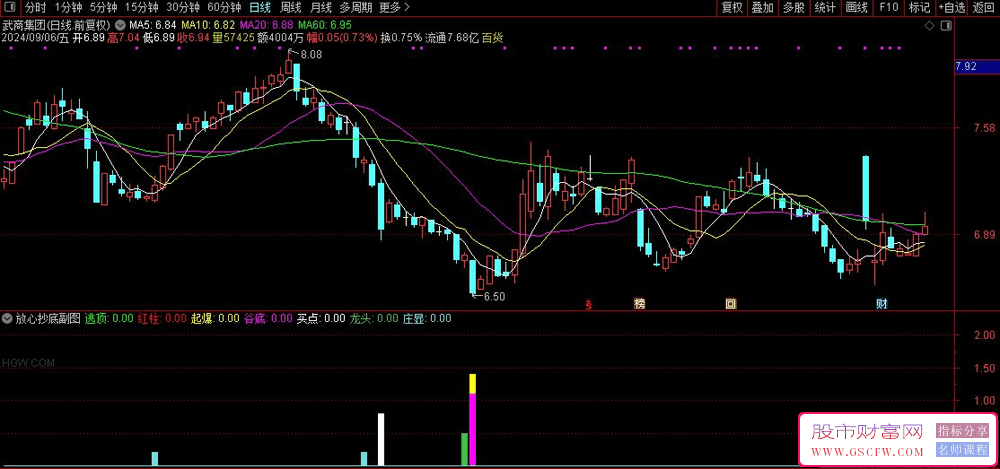Click the MA10: 6.82 indicator value

tap(208, 25)
